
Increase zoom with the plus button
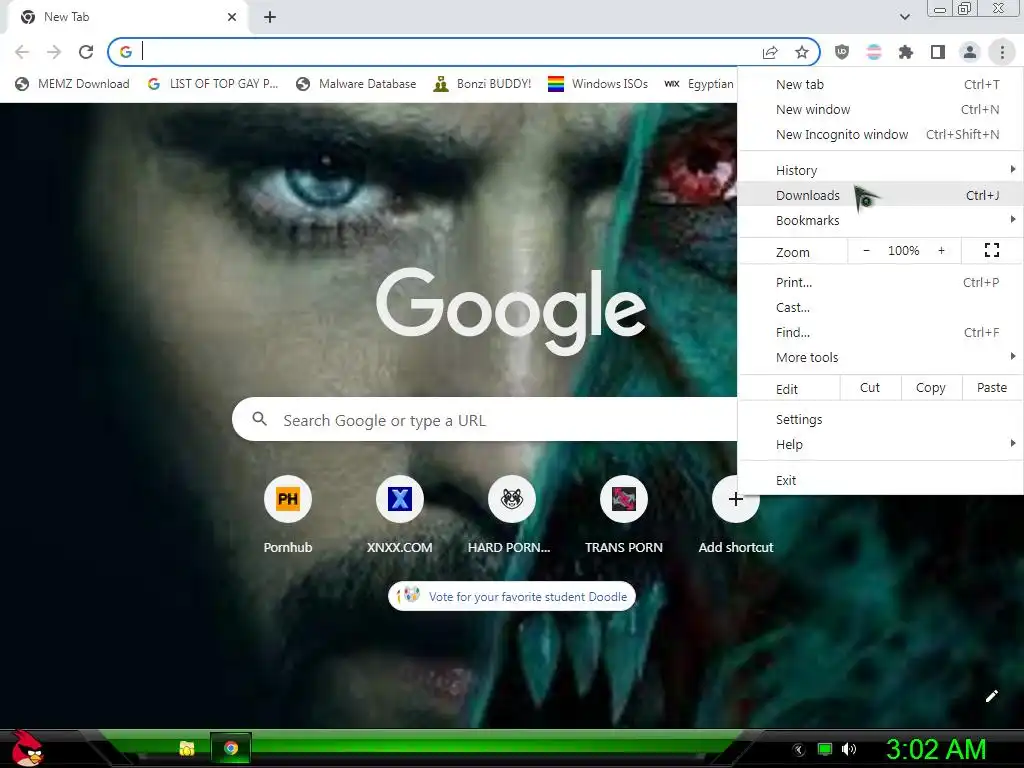coord(941,251)
